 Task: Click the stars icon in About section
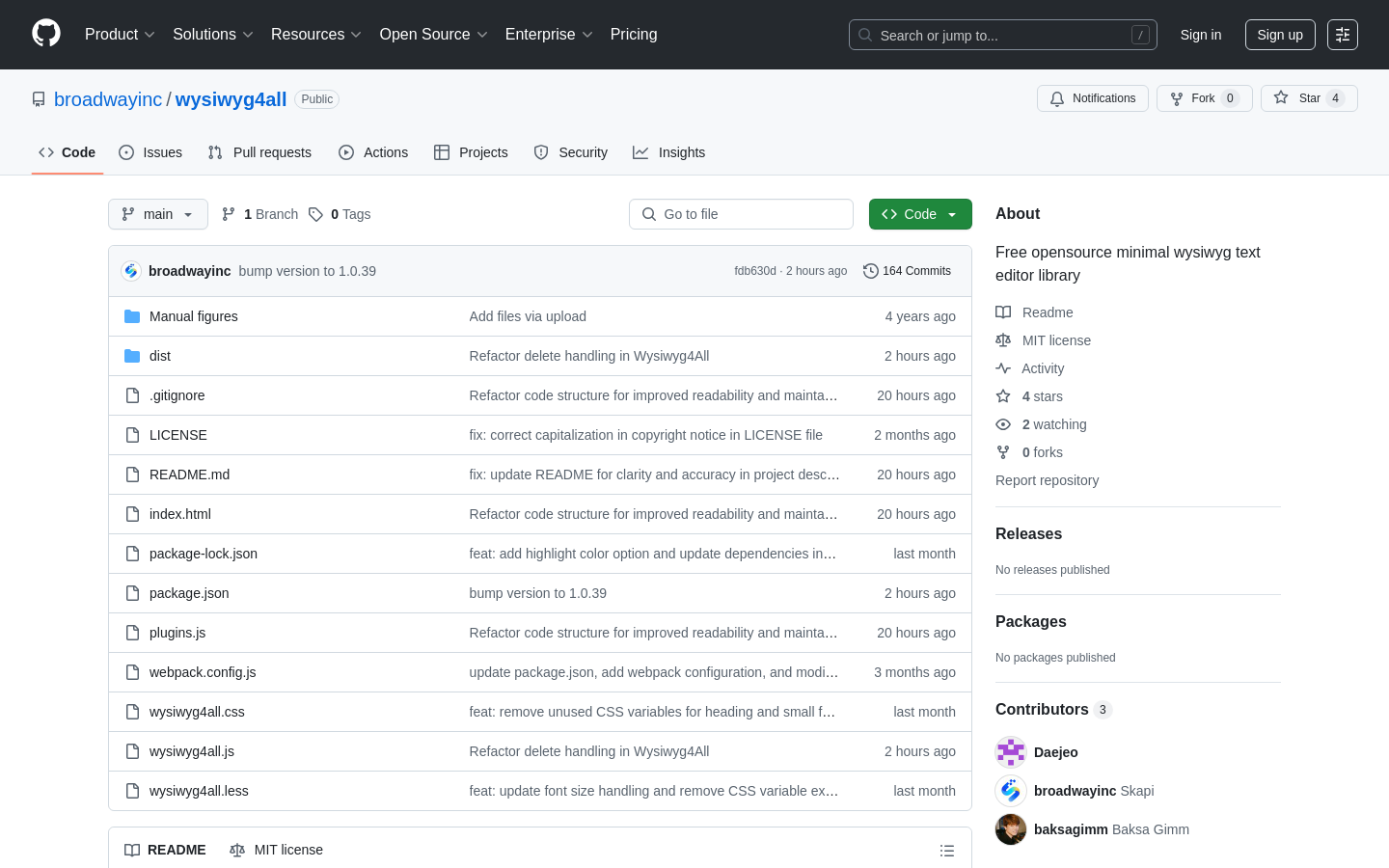[1003, 396]
